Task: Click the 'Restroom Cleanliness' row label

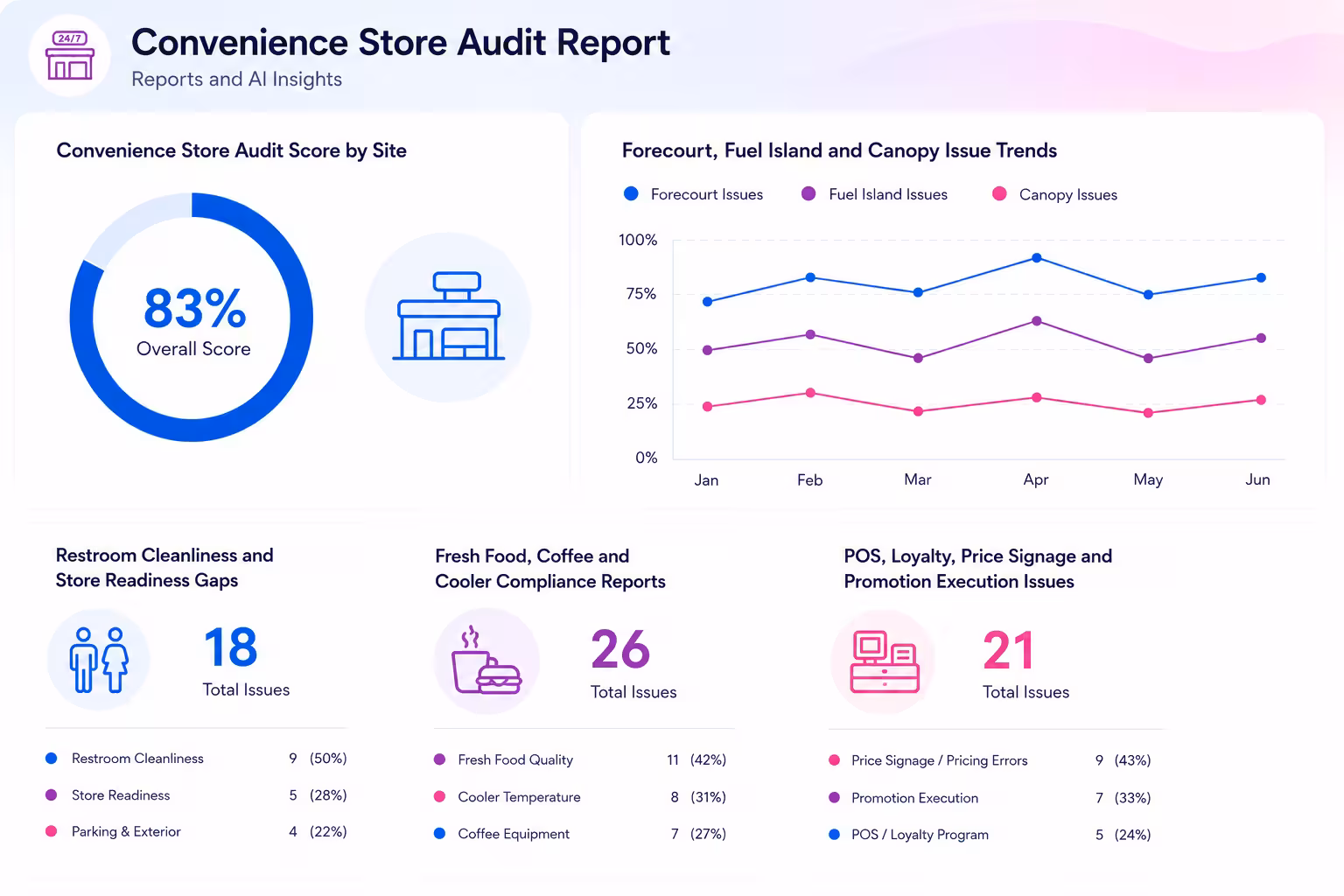Action: [137, 759]
